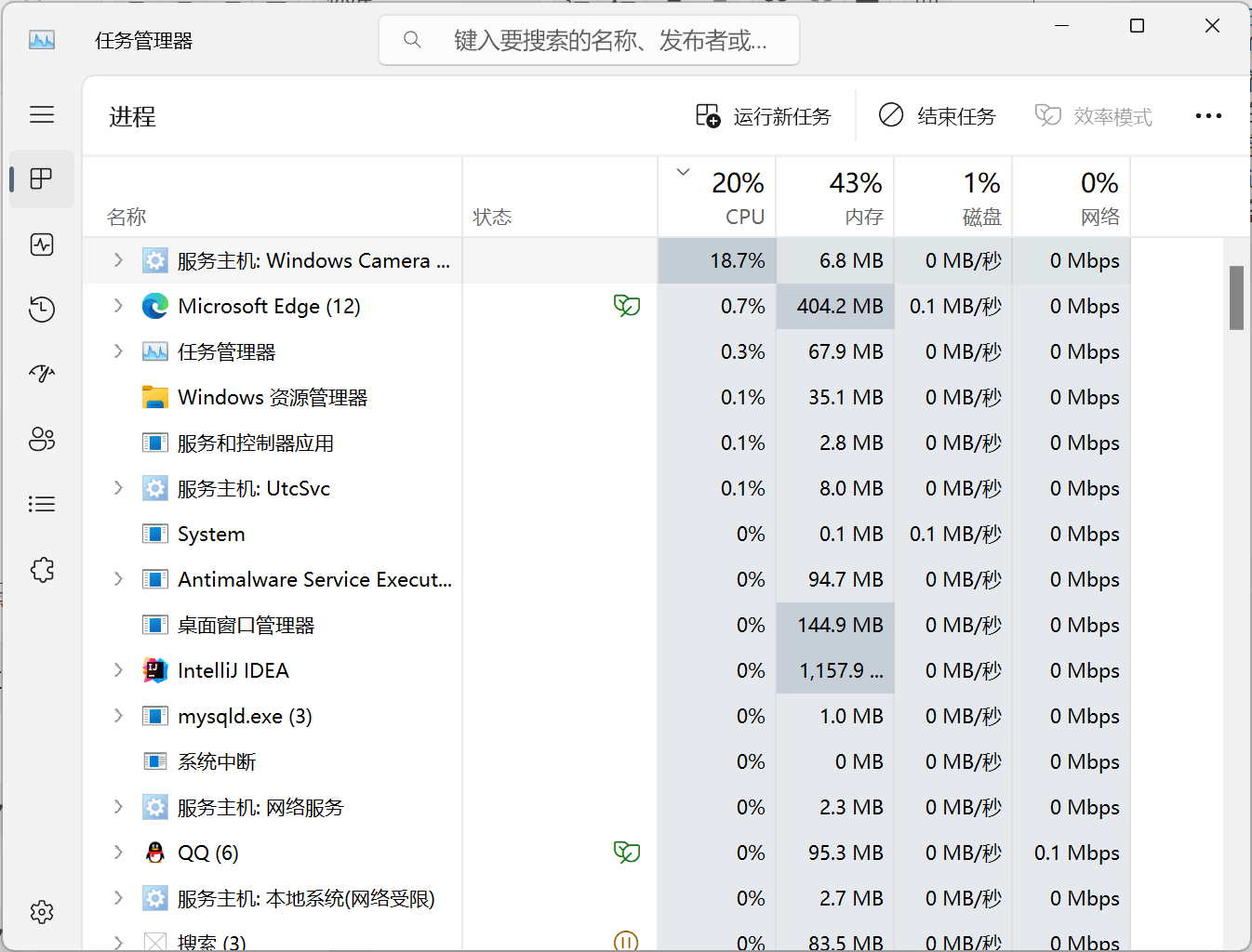Click the sort direction chevron above CPU

(684, 172)
